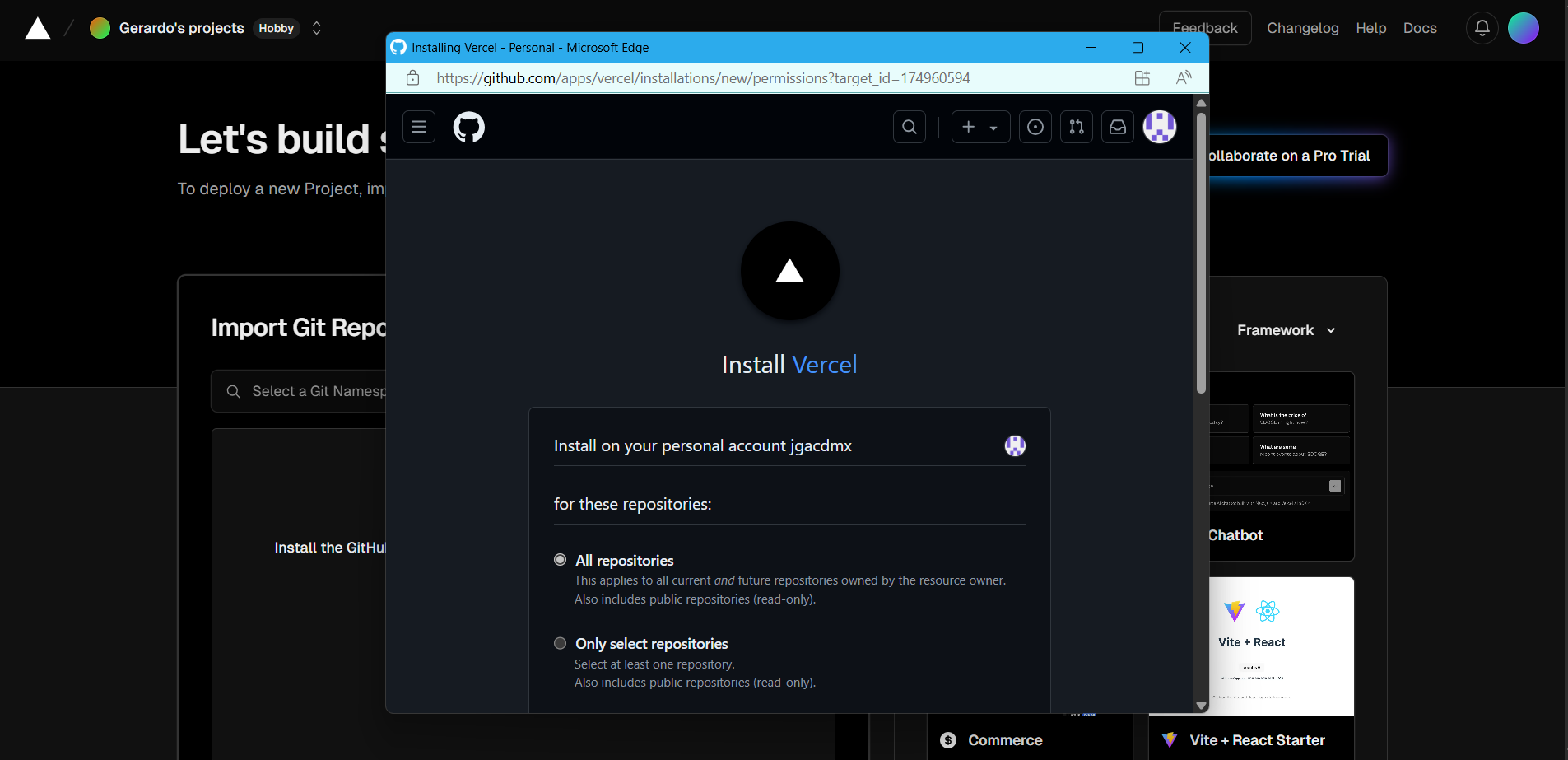
Task: Click the Edge address bar URL
Action: click(x=703, y=78)
